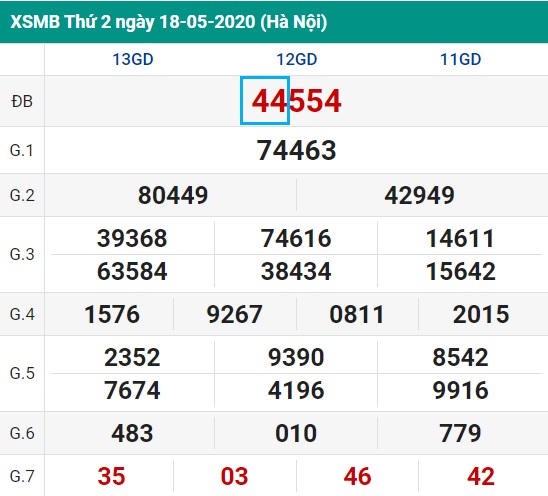Select the 13GD code label
The height and width of the screenshot is (496, 548).
pos(133,59)
